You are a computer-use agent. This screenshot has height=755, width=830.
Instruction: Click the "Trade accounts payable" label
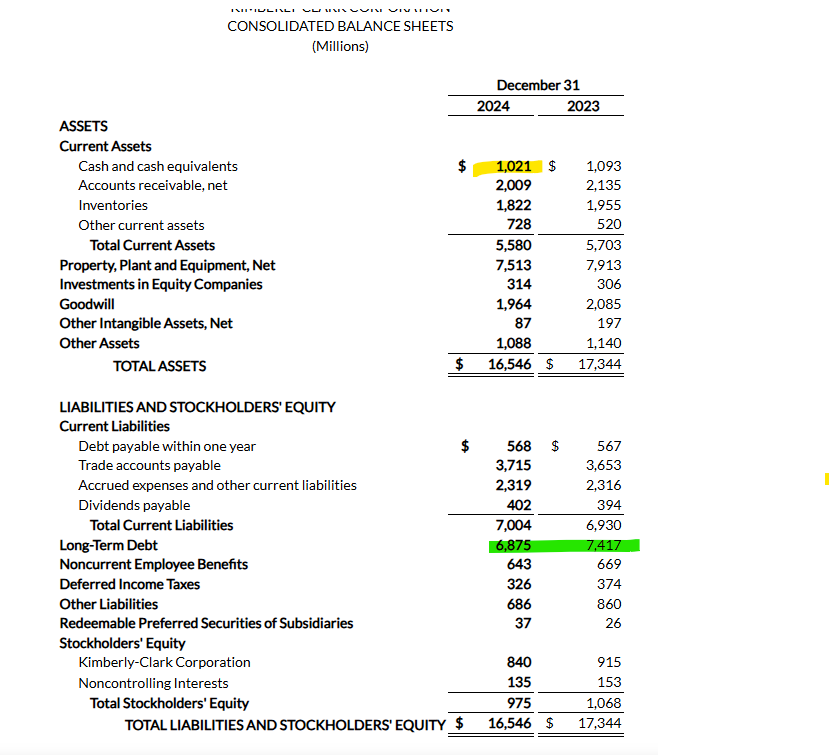click(149, 465)
